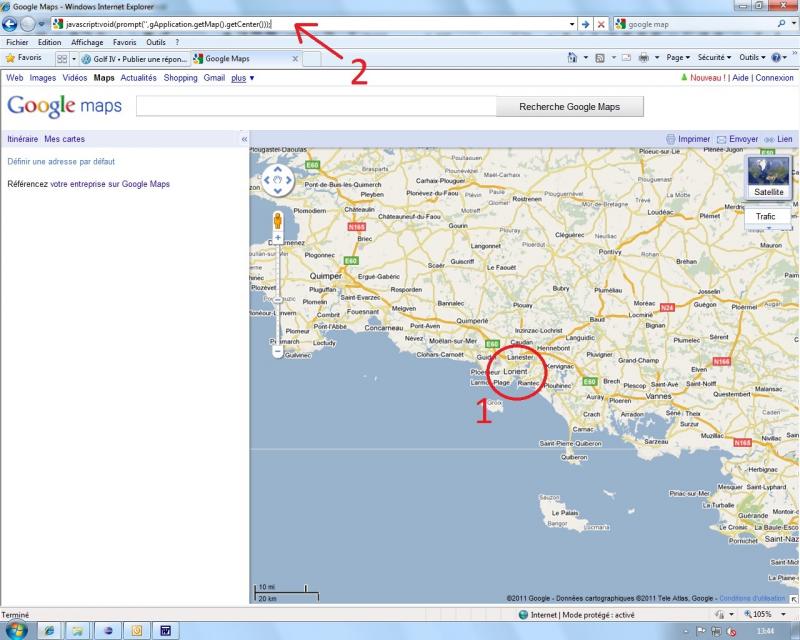This screenshot has width=800, height=640.
Task: Pan the map down with arrow
Action: [278, 190]
